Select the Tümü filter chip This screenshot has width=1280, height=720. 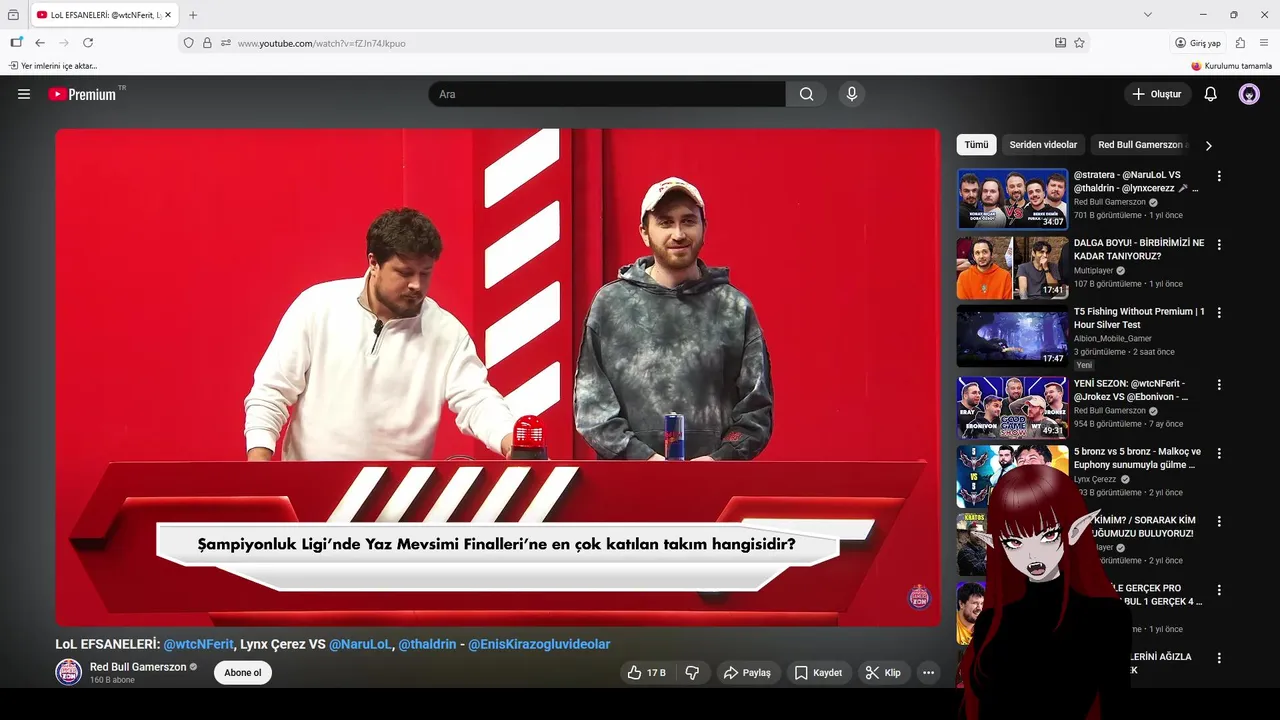[x=976, y=145]
